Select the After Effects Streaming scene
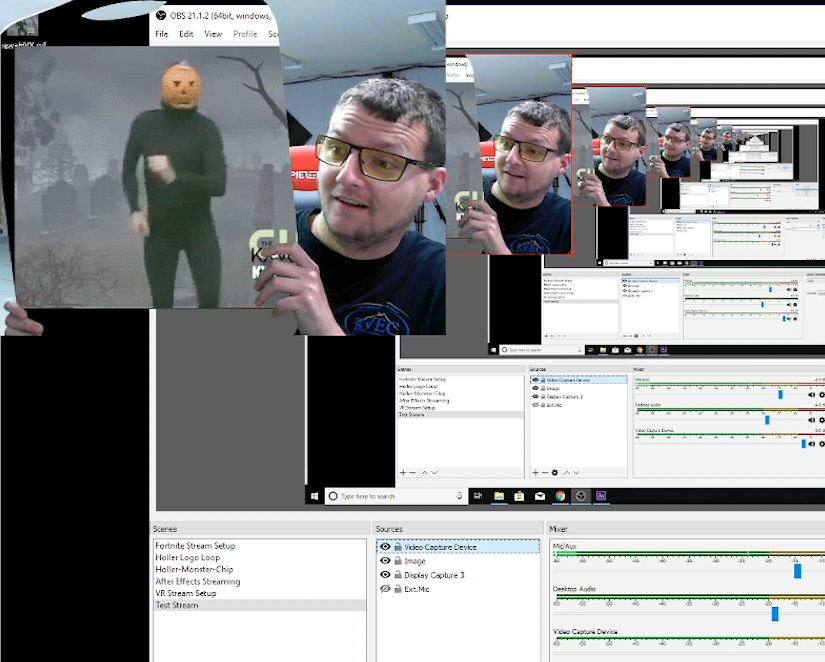The height and width of the screenshot is (662, 825). click(197, 581)
